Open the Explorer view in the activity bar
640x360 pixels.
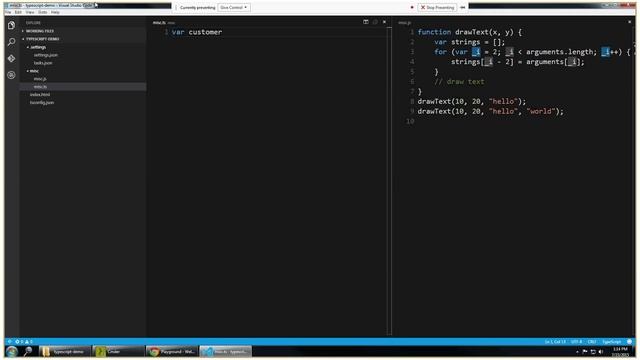pyautogui.click(x=11, y=25)
